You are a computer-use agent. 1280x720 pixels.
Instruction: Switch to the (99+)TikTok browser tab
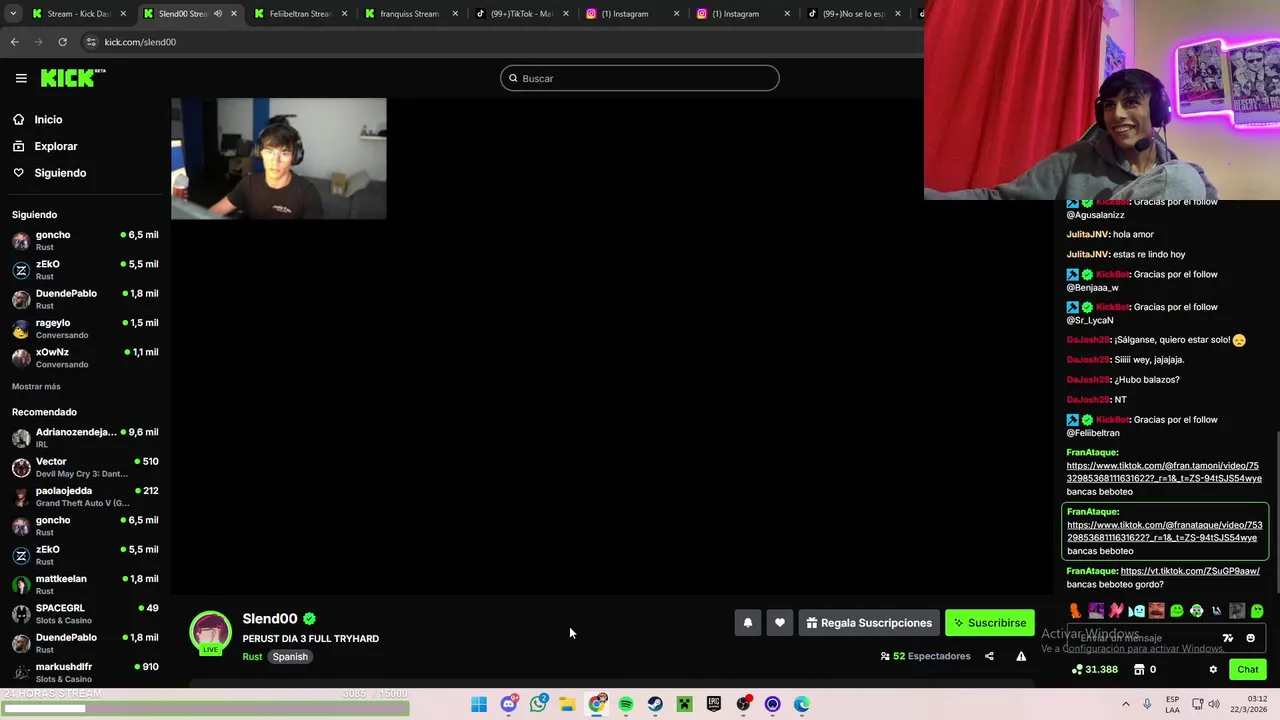click(521, 14)
